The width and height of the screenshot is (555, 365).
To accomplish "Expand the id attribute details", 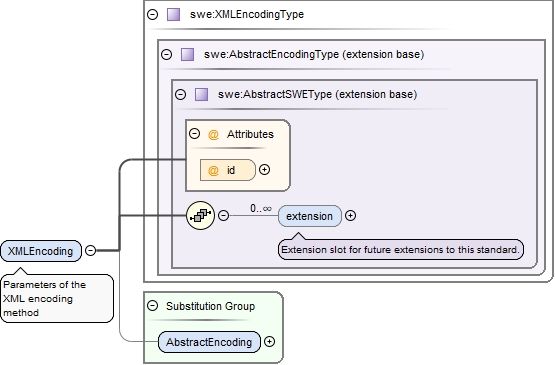I will pos(264,170).
